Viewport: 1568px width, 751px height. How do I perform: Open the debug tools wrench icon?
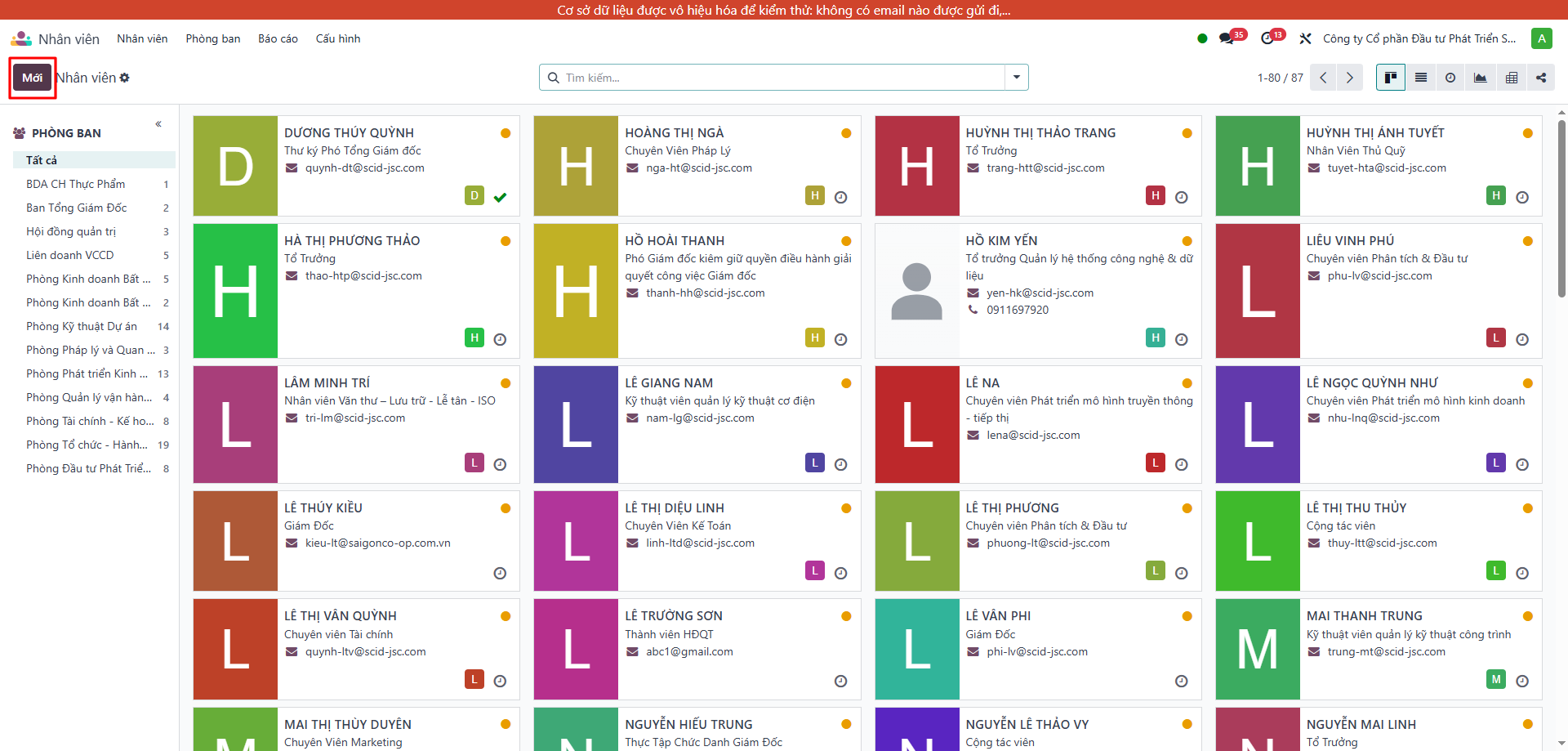(x=1305, y=38)
